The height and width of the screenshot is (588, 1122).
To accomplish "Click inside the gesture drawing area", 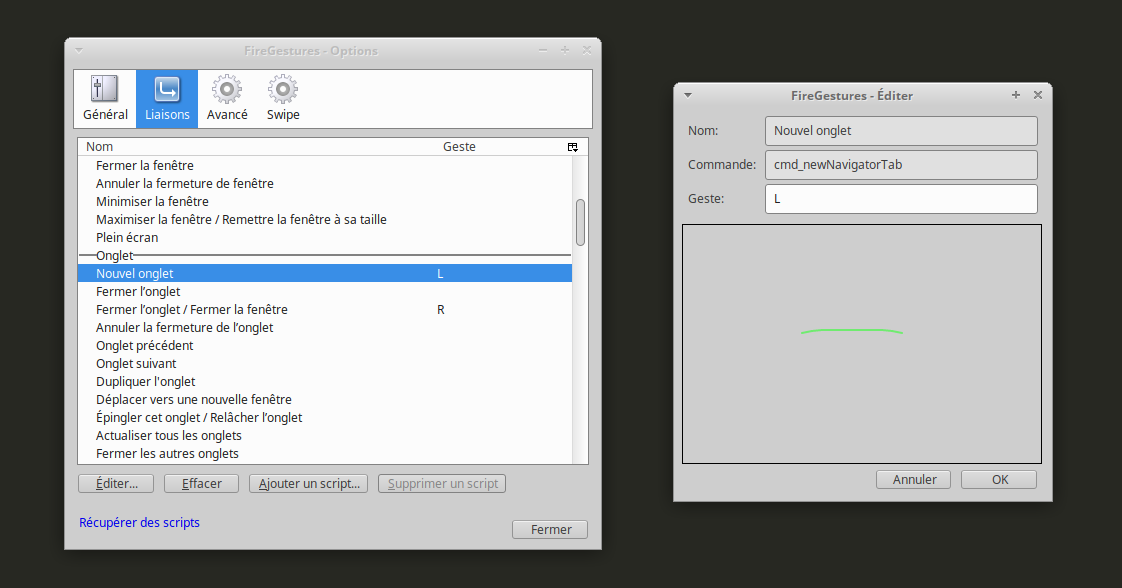I will coord(862,344).
